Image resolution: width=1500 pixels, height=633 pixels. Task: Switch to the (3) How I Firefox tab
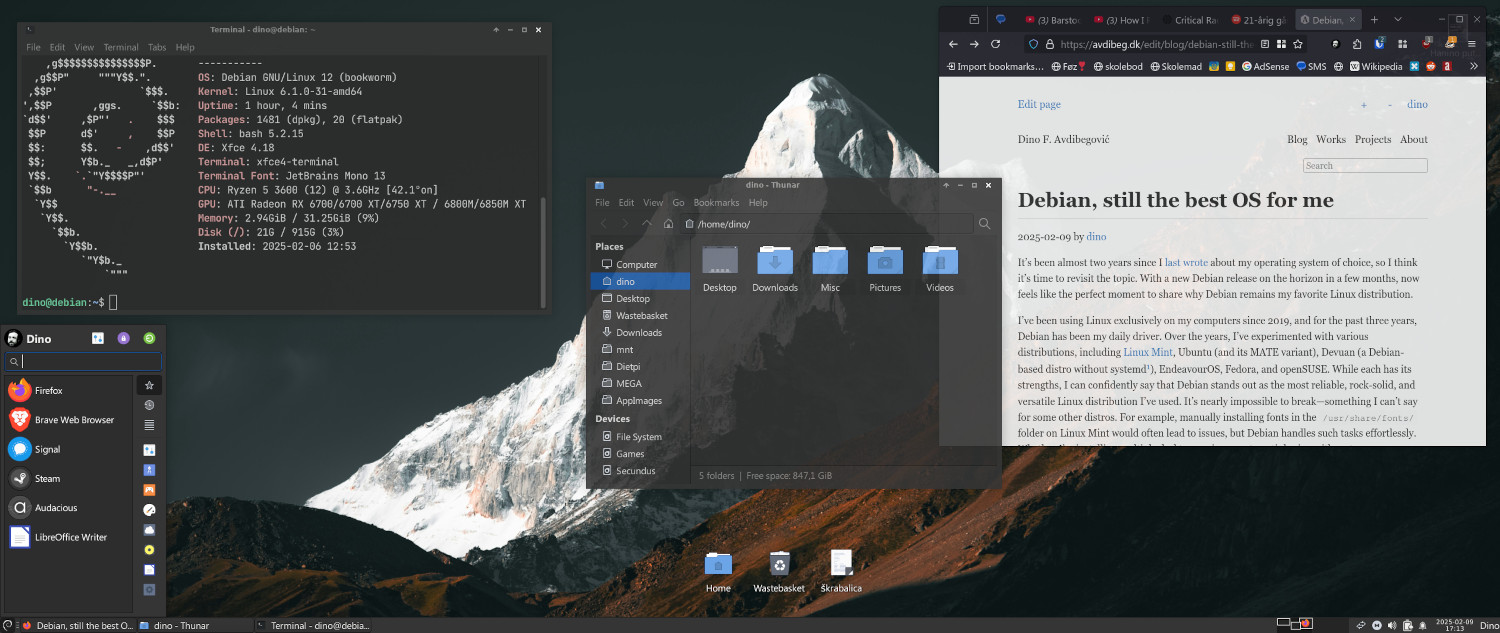coord(1121,19)
